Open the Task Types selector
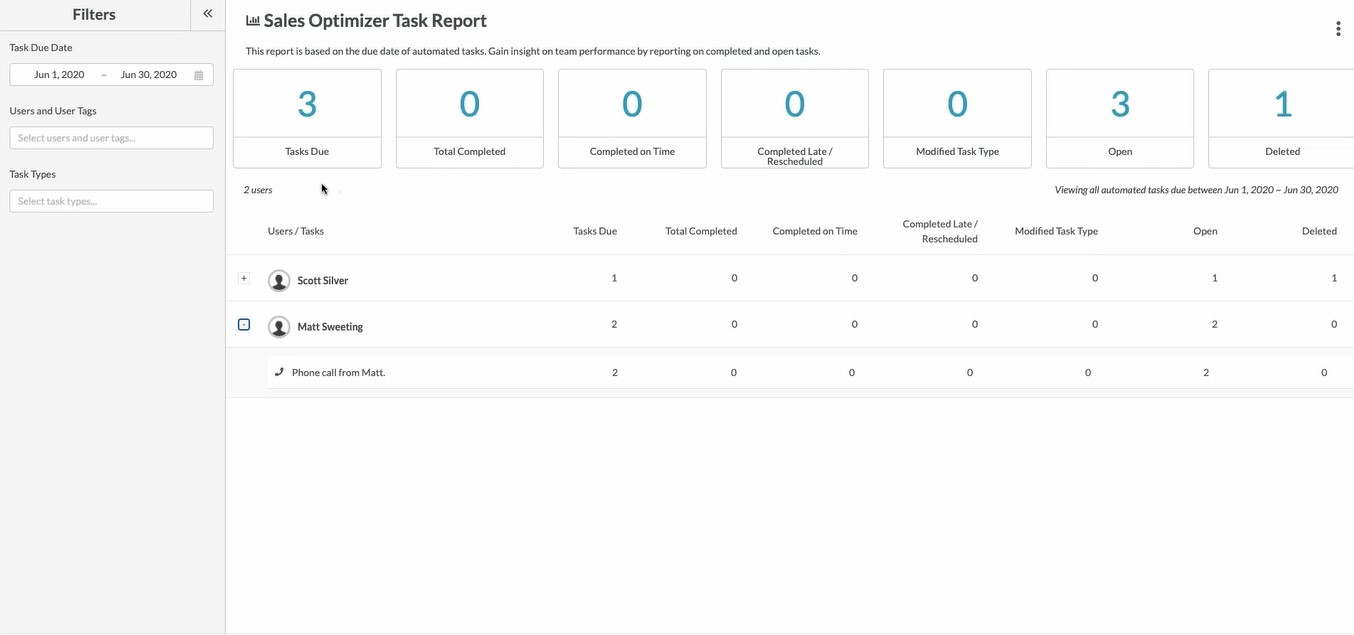 (111, 201)
